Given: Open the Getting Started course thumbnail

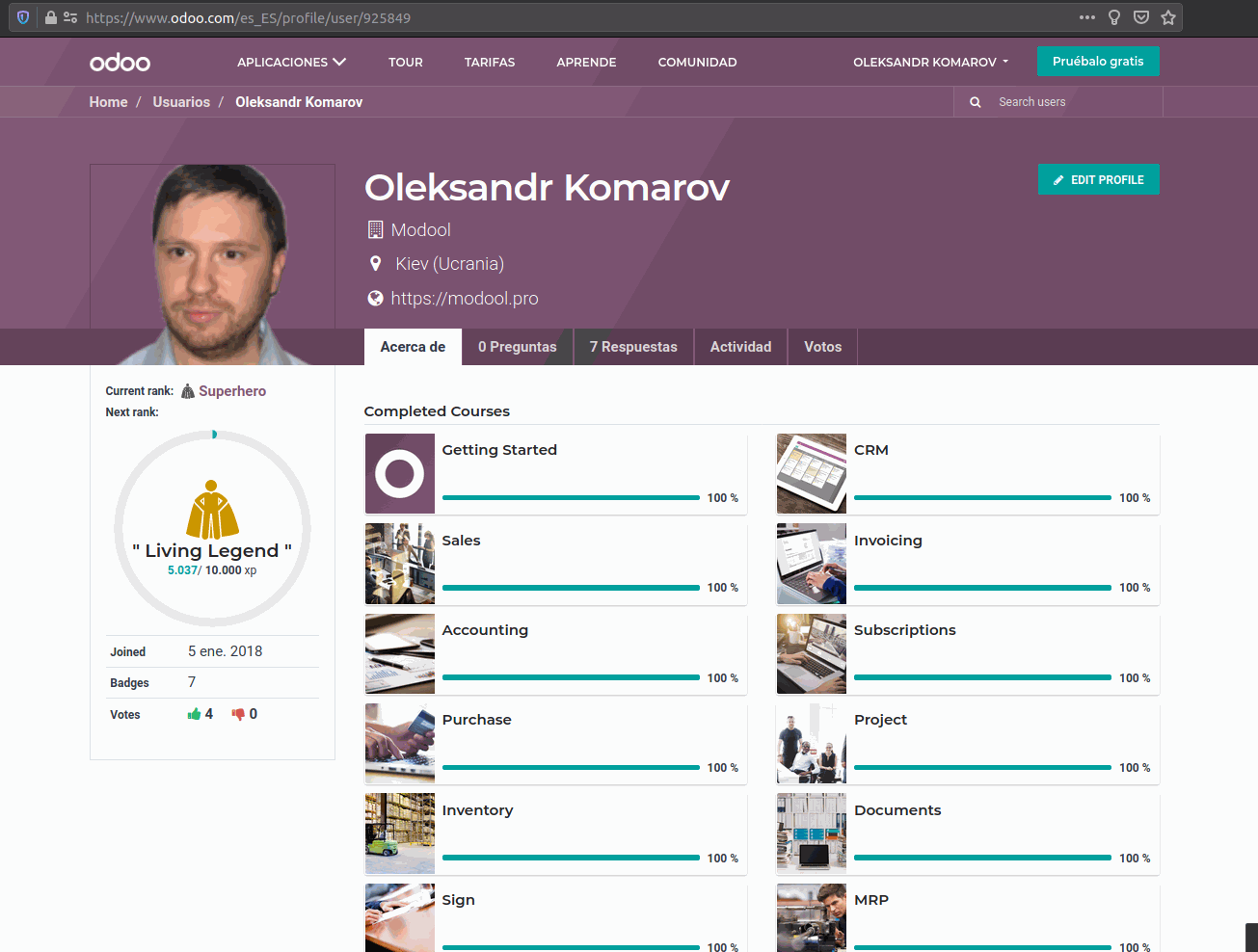Looking at the screenshot, I should (400, 473).
